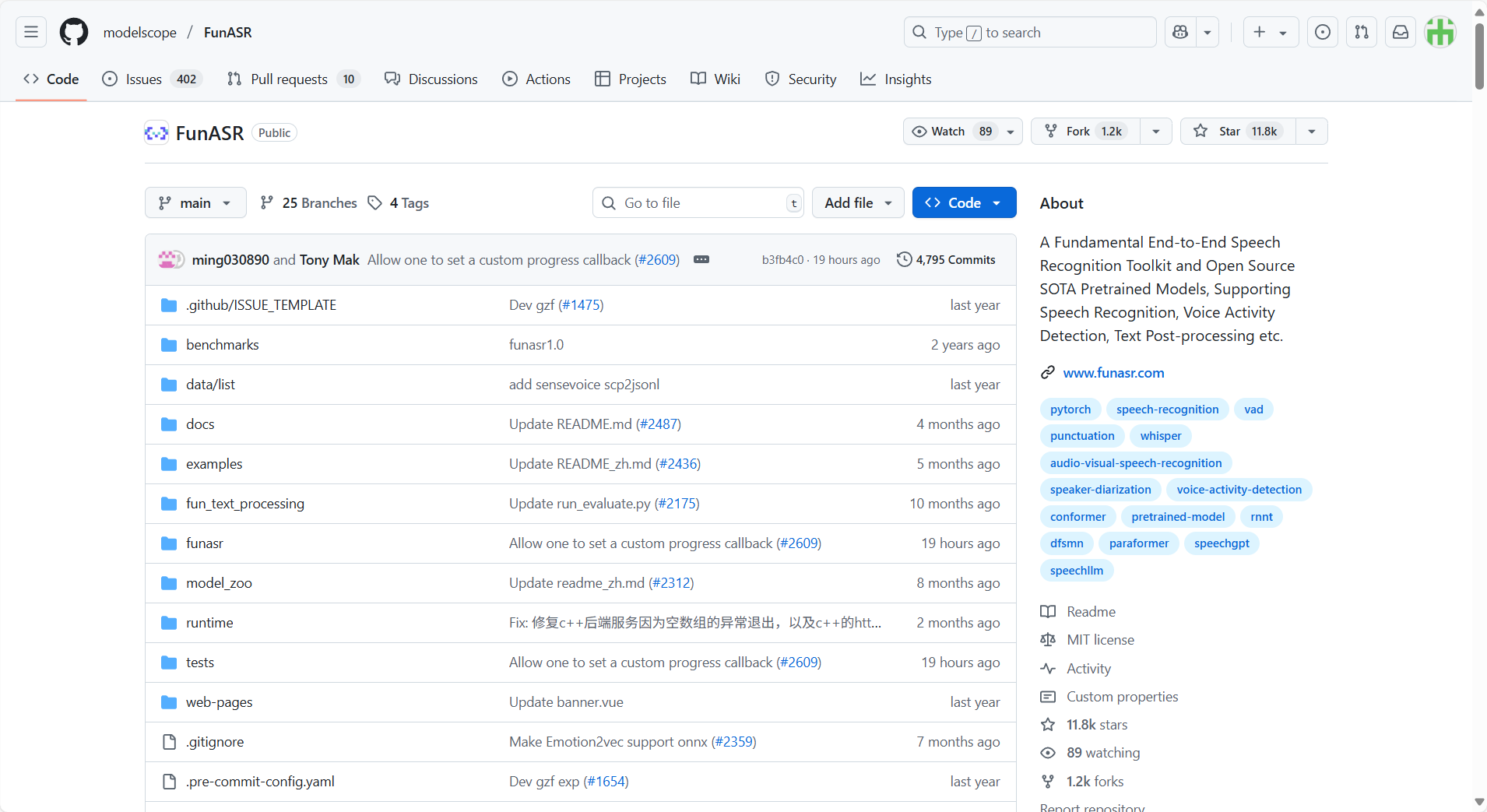
Task: Open the www.funasr.com website link
Action: click(1113, 372)
